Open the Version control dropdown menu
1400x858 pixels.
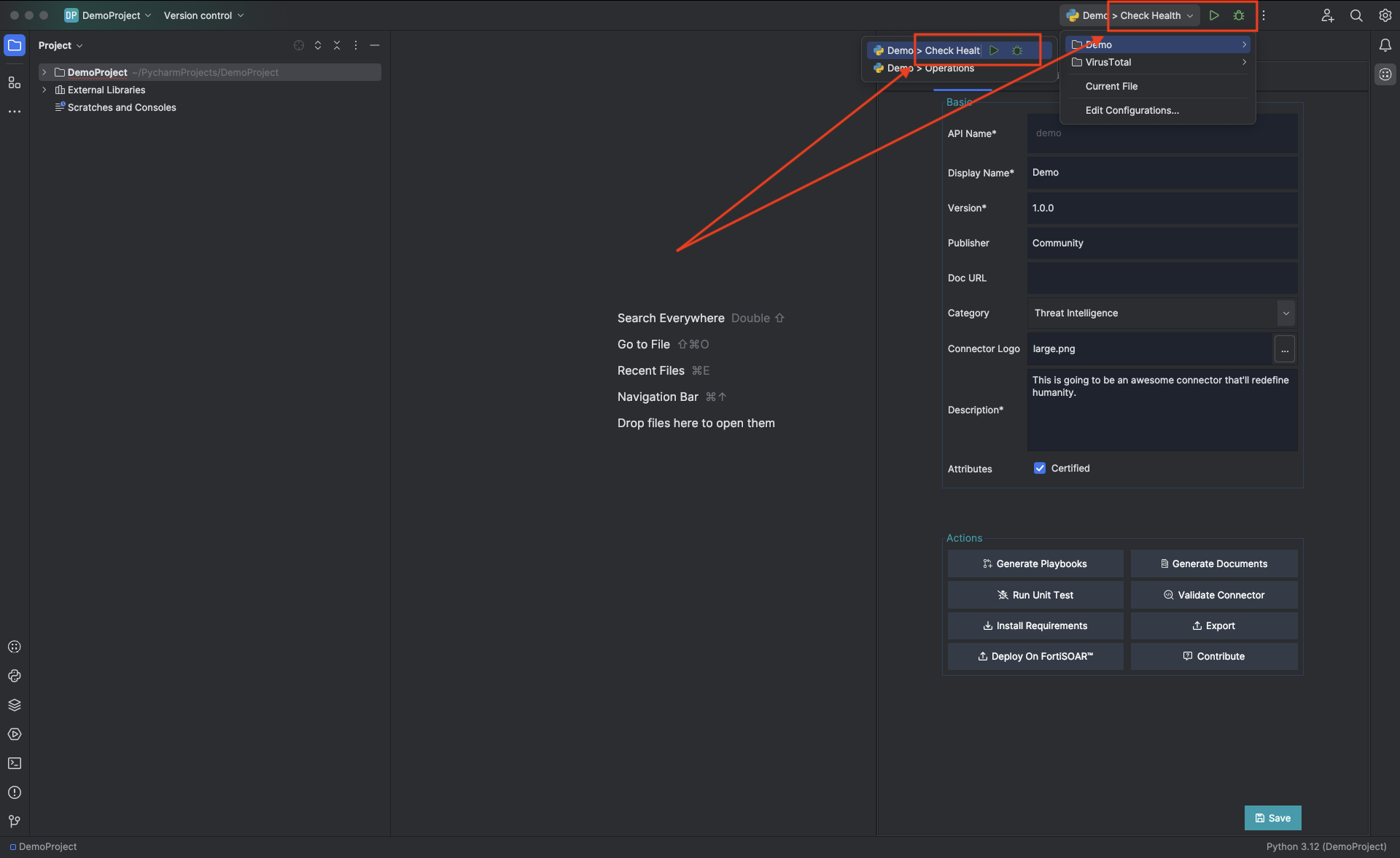[x=203, y=15]
